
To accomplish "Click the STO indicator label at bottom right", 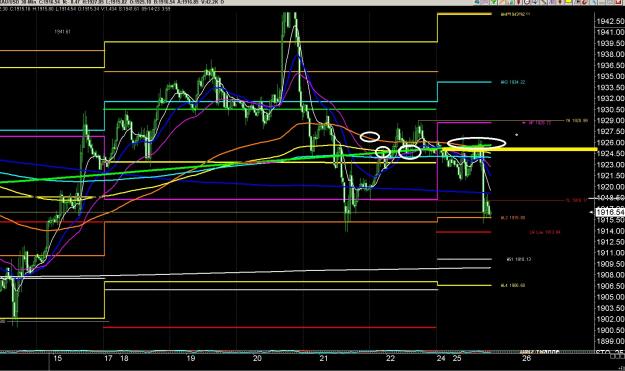I will click(x=609, y=352).
